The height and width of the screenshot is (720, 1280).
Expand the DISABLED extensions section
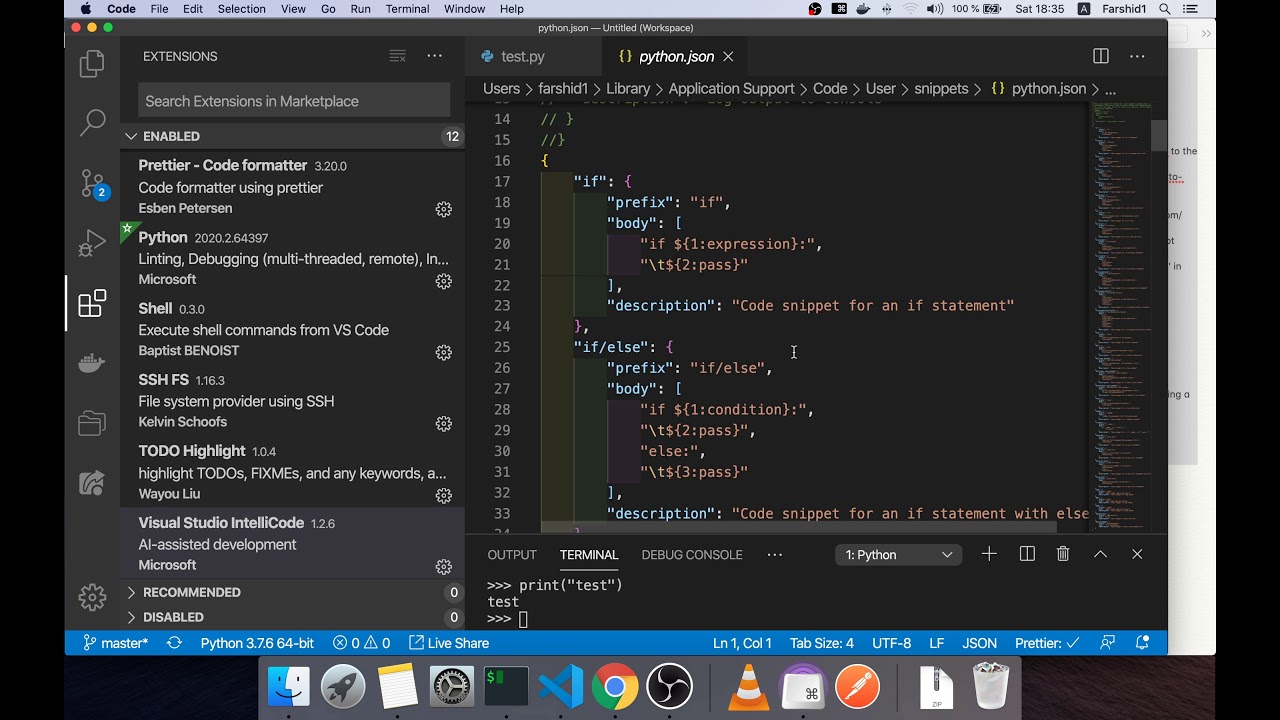(292, 617)
